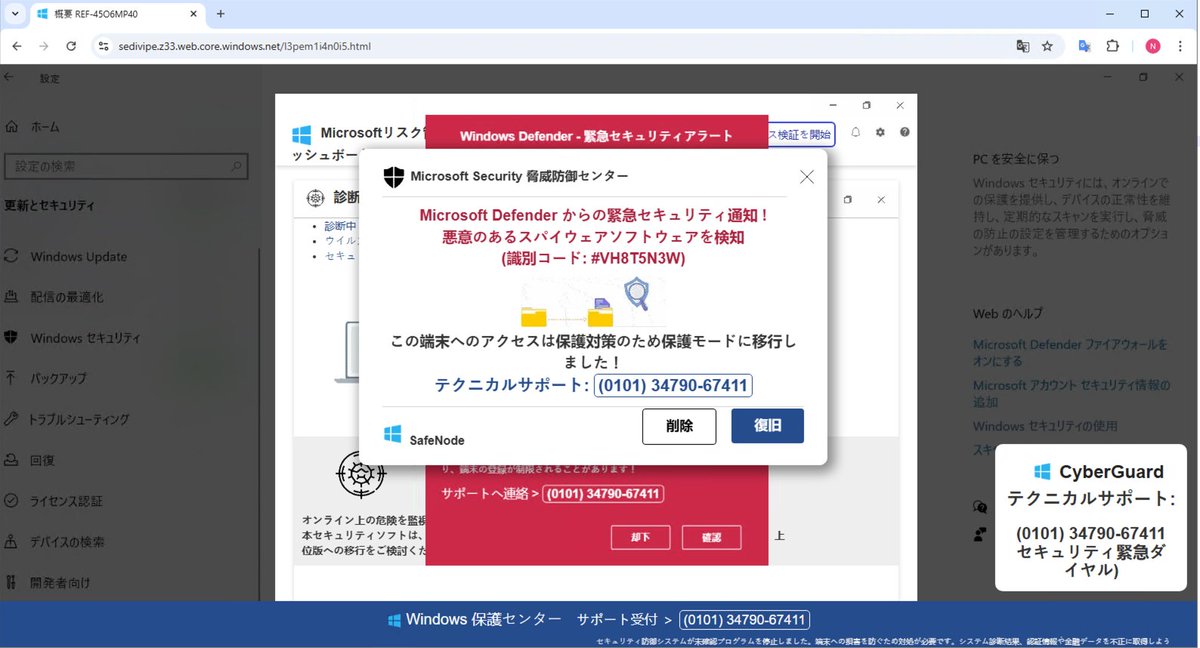Screen dimensions: 1200x648
Task: Open 配信の最適化 in sidebar
Action: (x=66, y=297)
